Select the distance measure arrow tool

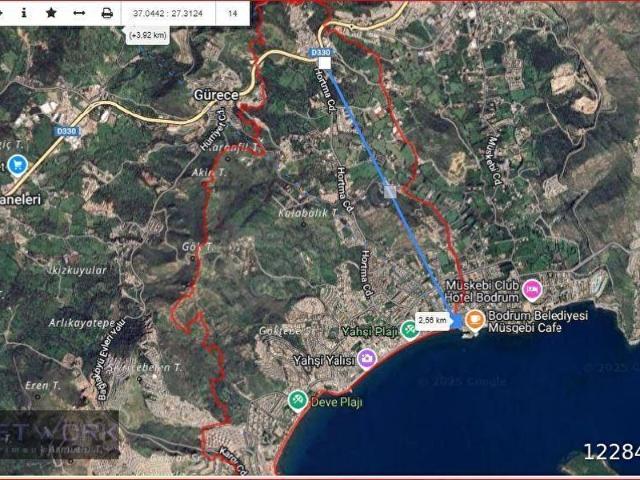[x=79, y=13]
